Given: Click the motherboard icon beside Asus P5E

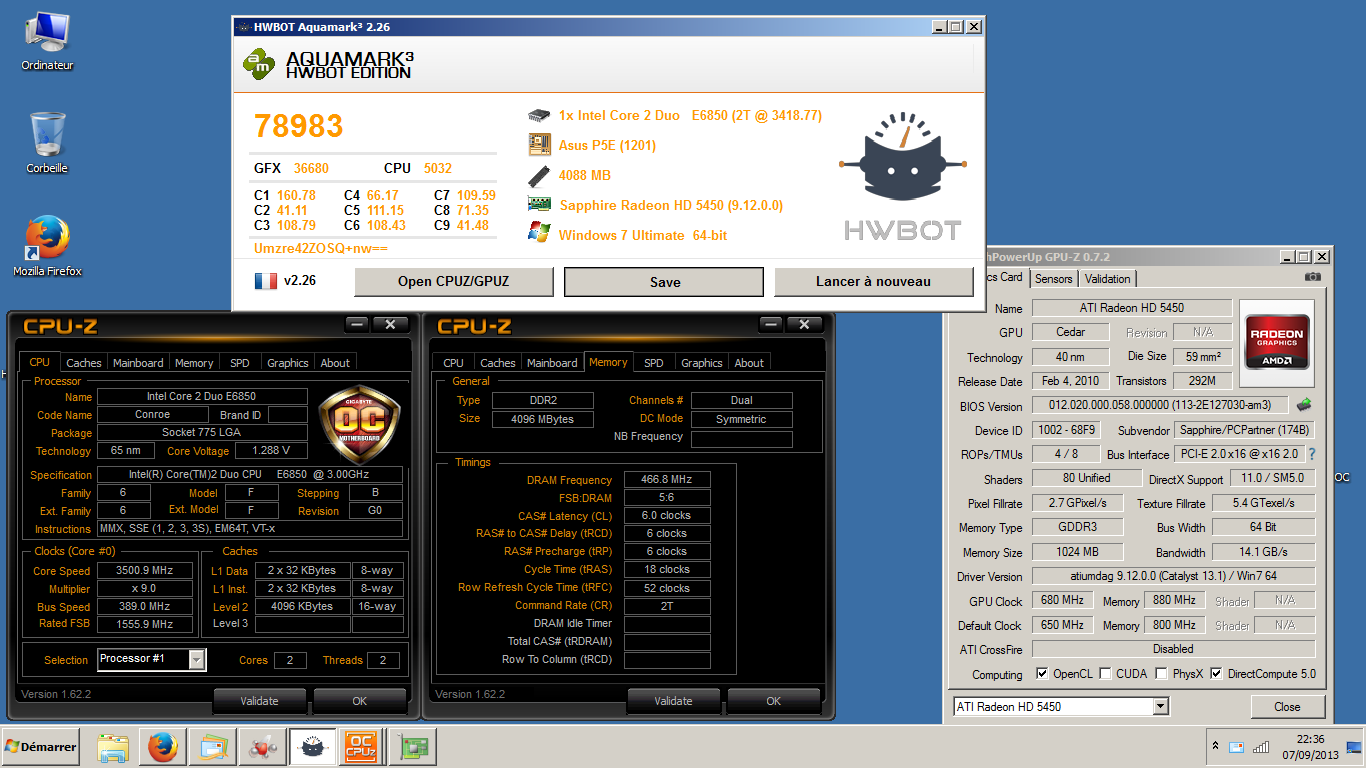Looking at the screenshot, I should coord(539,145).
